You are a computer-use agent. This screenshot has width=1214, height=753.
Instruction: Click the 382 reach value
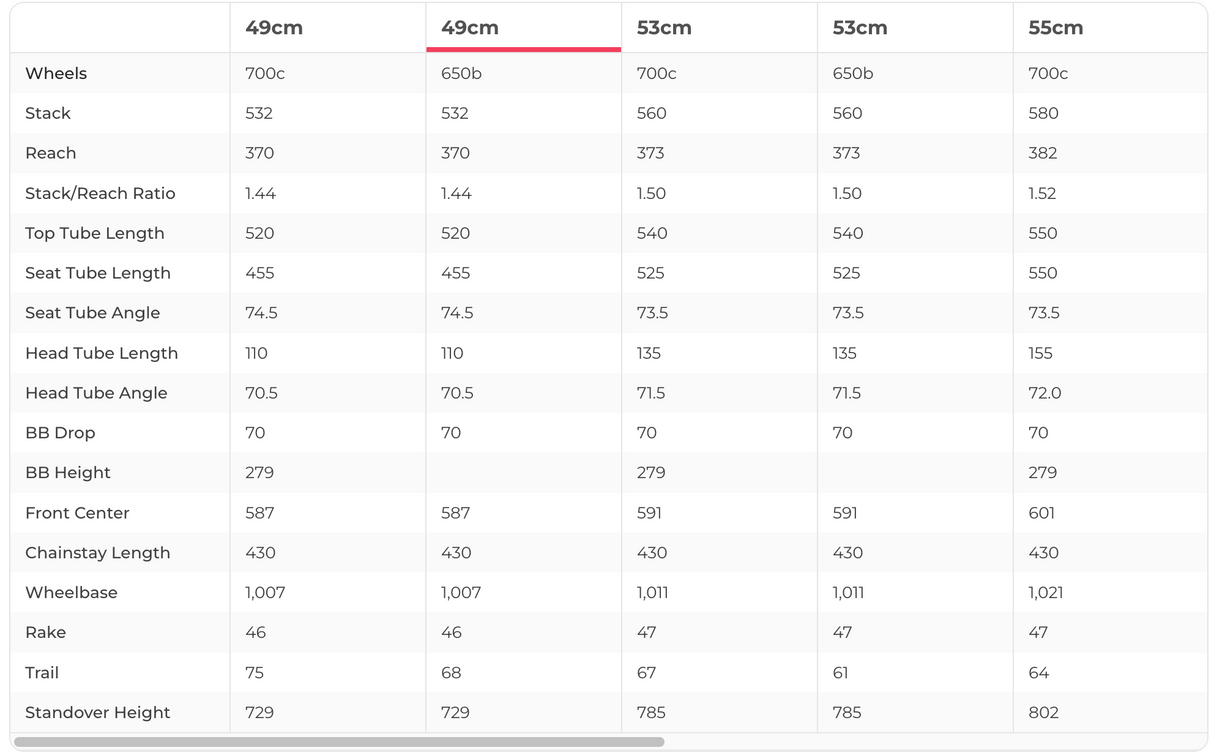[1042, 153]
